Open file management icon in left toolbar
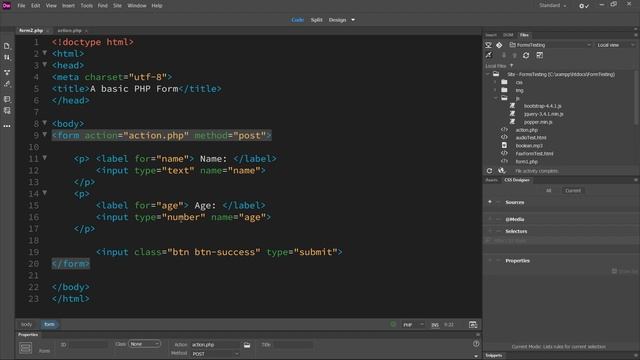Screen dimensions: 640x360 pyautogui.click(x=7, y=46)
